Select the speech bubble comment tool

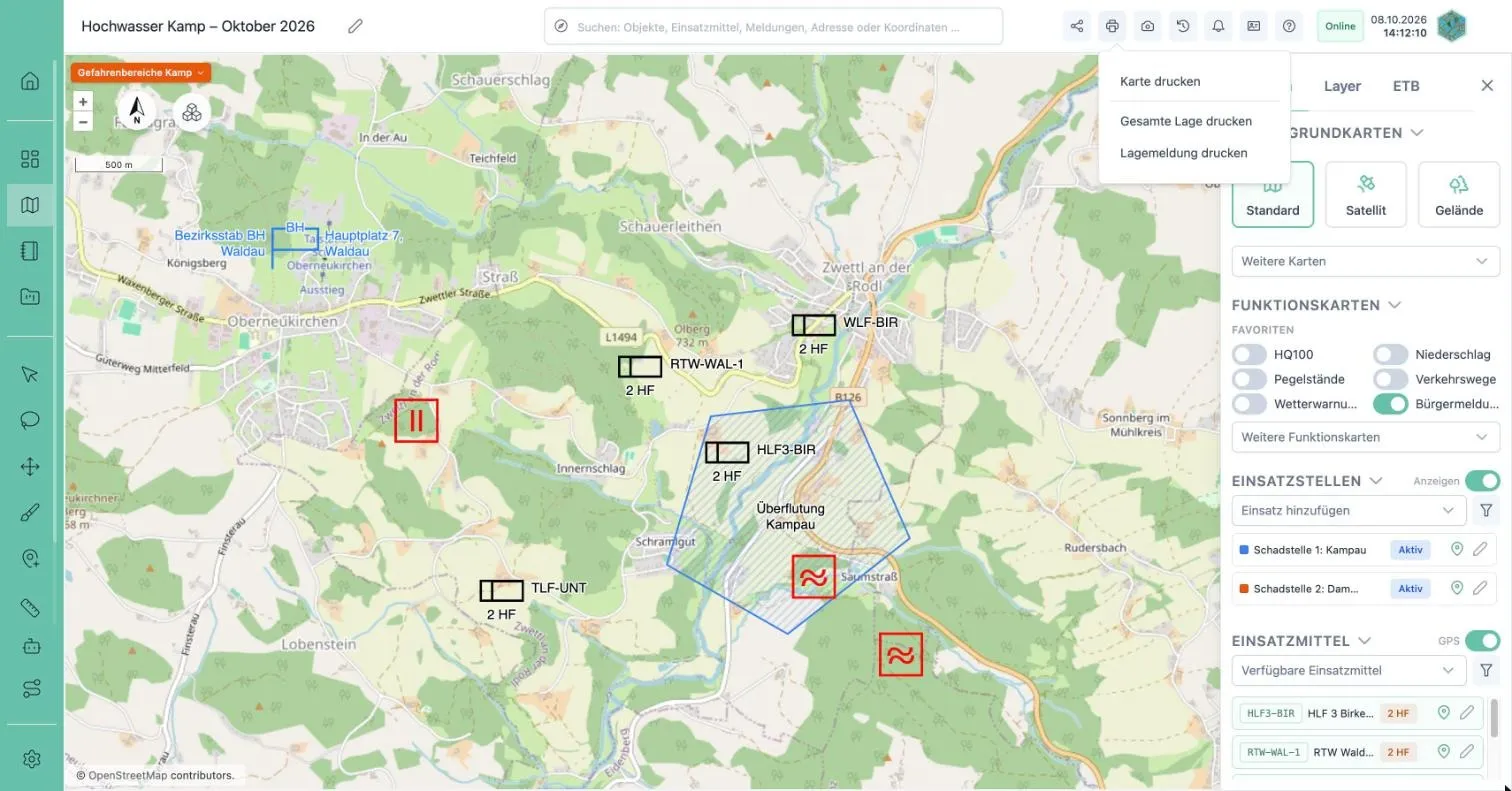click(x=30, y=420)
